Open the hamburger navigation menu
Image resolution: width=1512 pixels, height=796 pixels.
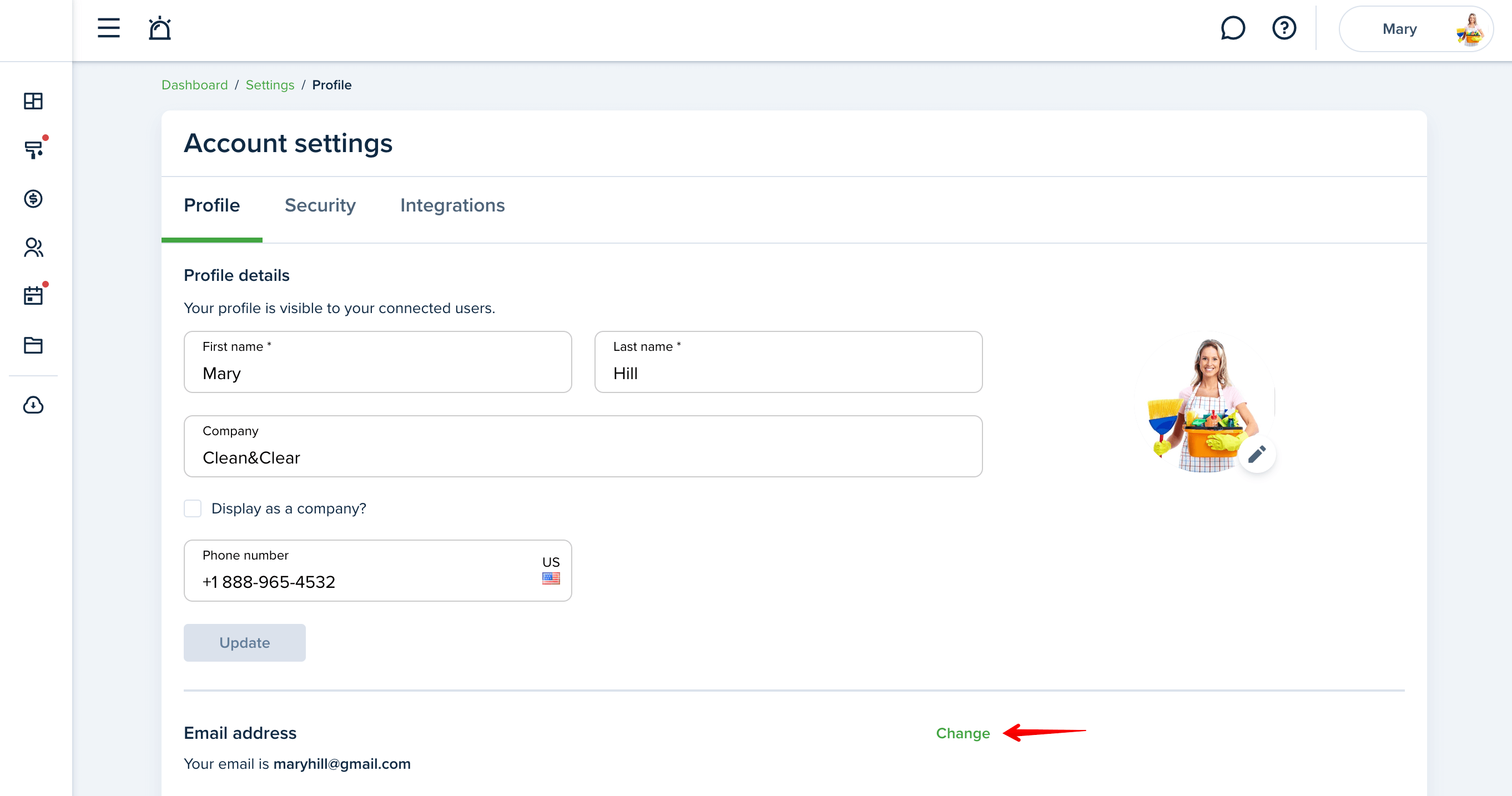point(109,28)
